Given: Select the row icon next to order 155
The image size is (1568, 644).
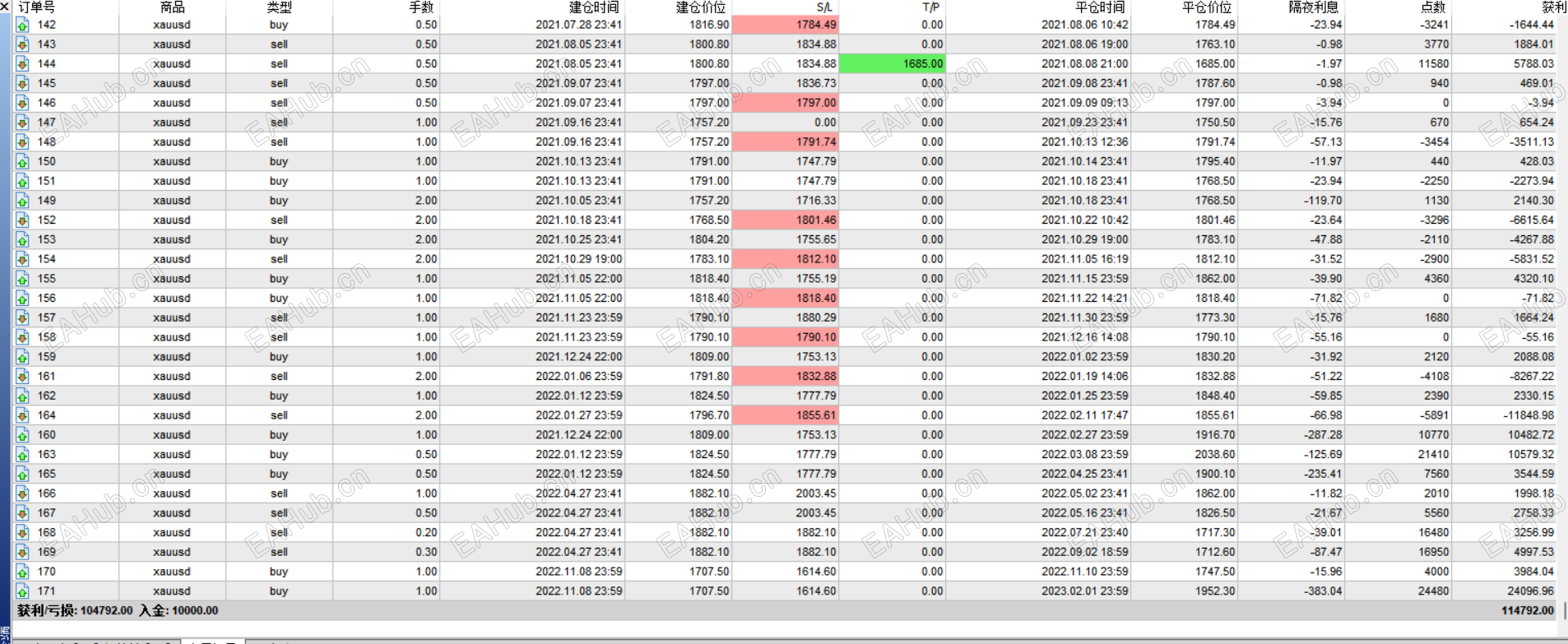Looking at the screenshot, I should (x=22, y=279).
